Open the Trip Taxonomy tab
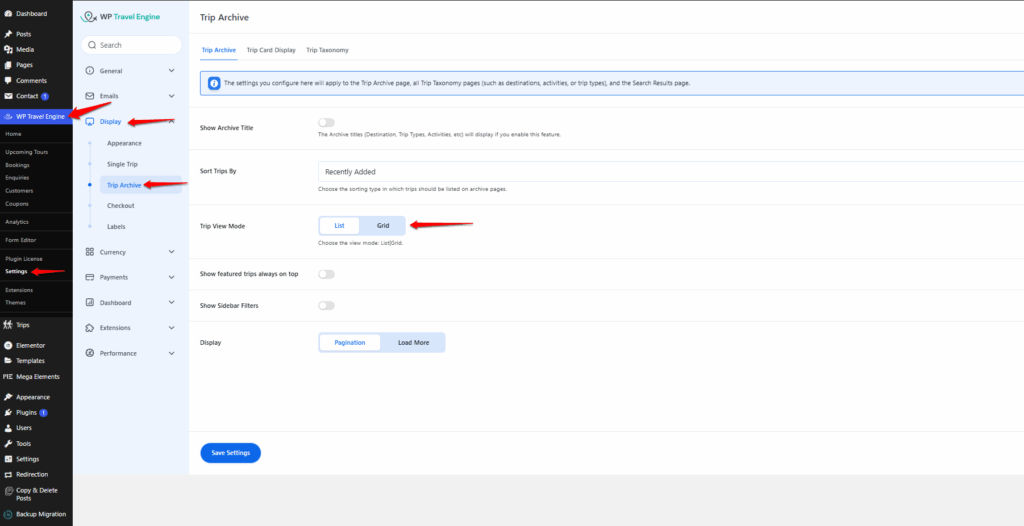Screen dimensions: 1024x526 (327, 50)
